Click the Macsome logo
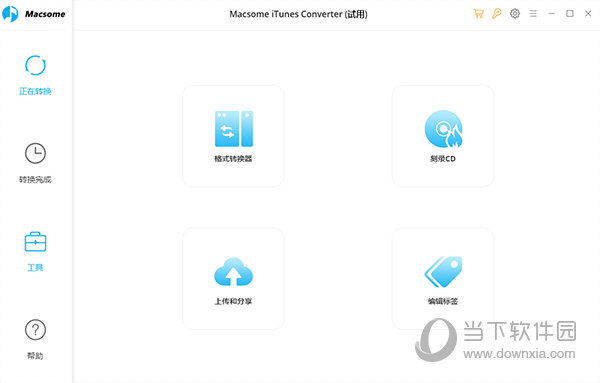 click(x=34, y=14)
